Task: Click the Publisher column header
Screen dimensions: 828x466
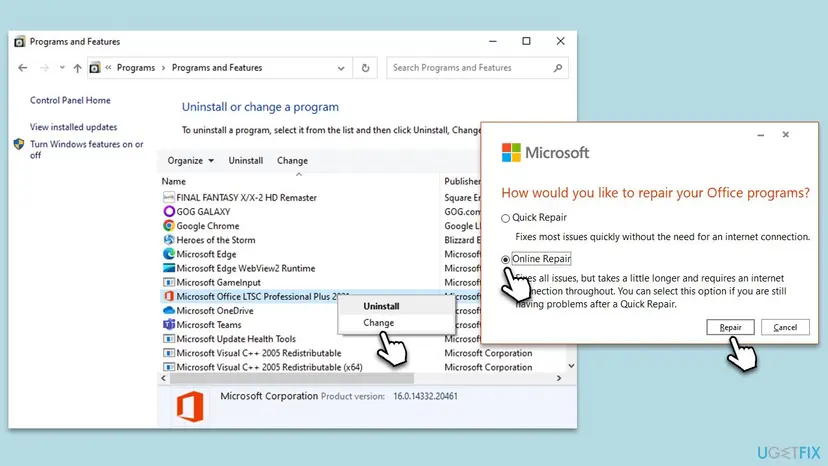Action: coord(462,181)
